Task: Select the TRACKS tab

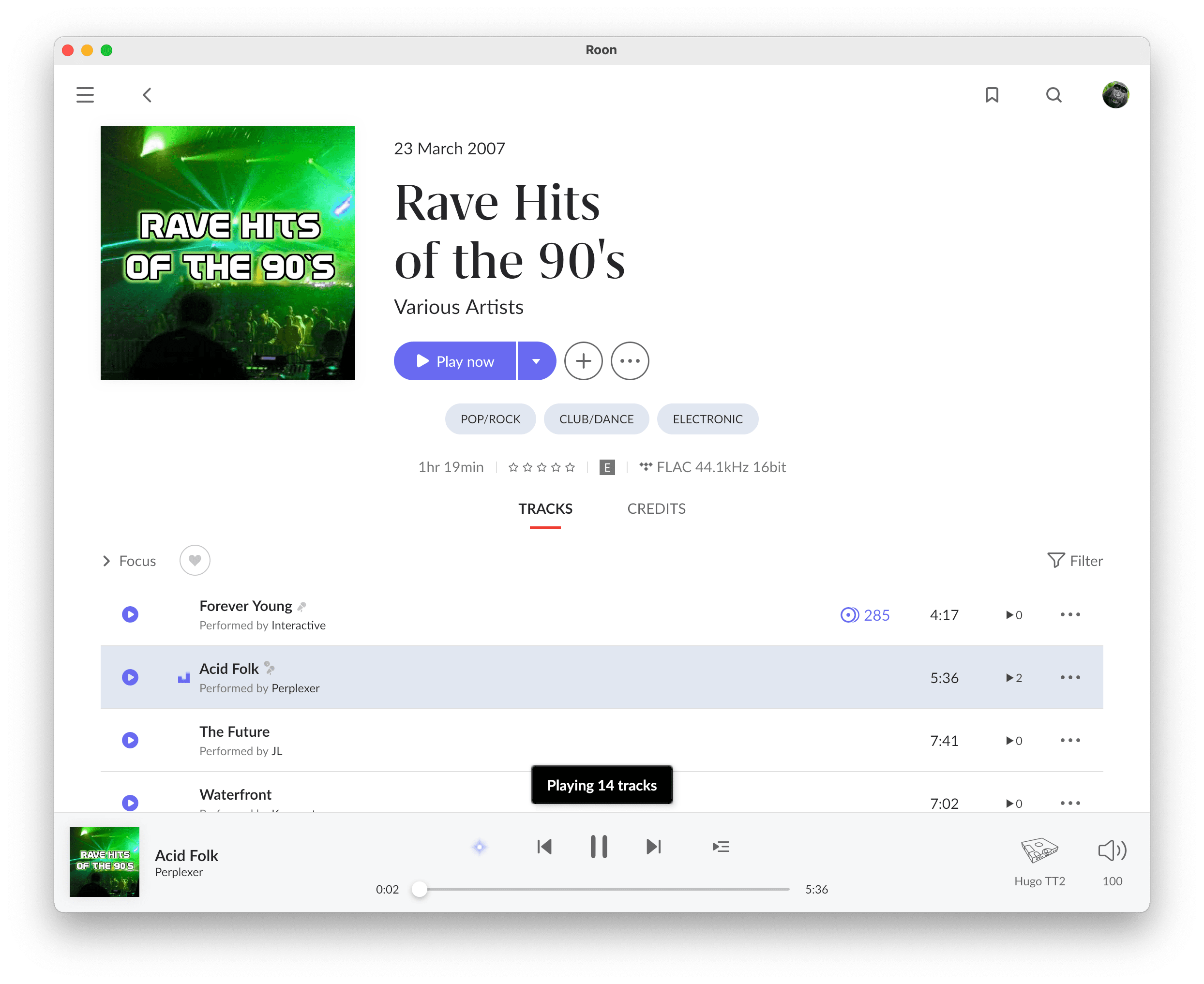Action: (x=545, y=508)
